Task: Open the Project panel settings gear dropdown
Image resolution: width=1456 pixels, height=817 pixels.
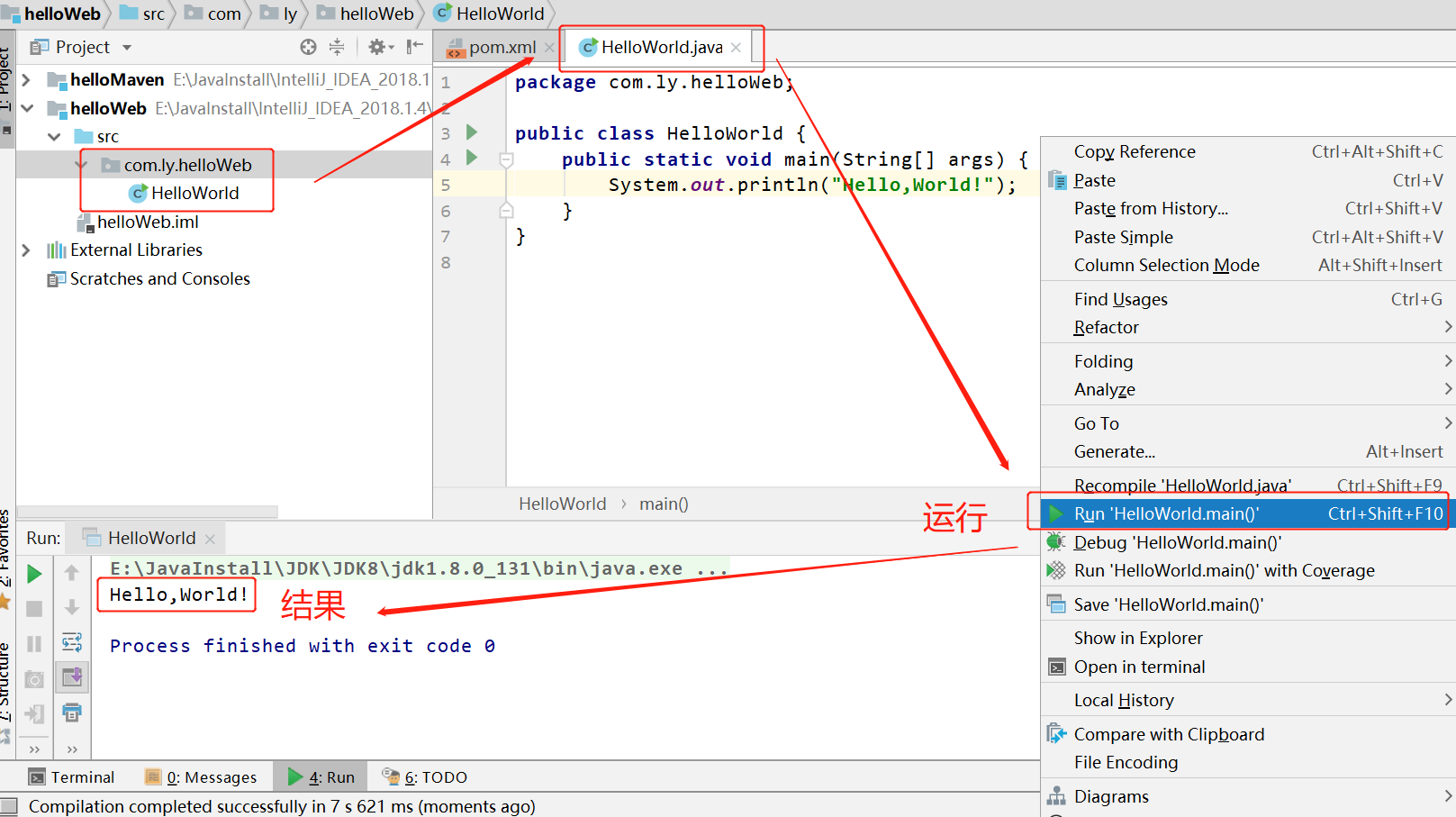Action: pyautogui.click(x=381, y=47)
